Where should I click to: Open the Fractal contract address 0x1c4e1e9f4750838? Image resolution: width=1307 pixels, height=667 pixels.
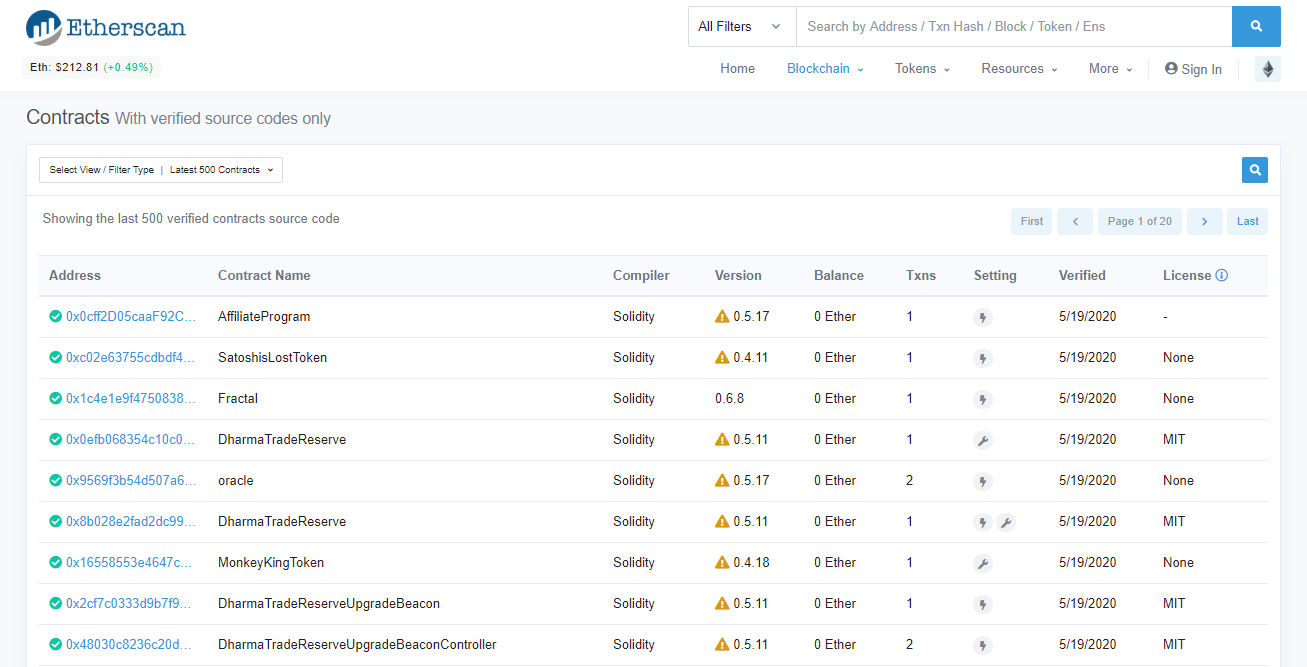[130, 399]
